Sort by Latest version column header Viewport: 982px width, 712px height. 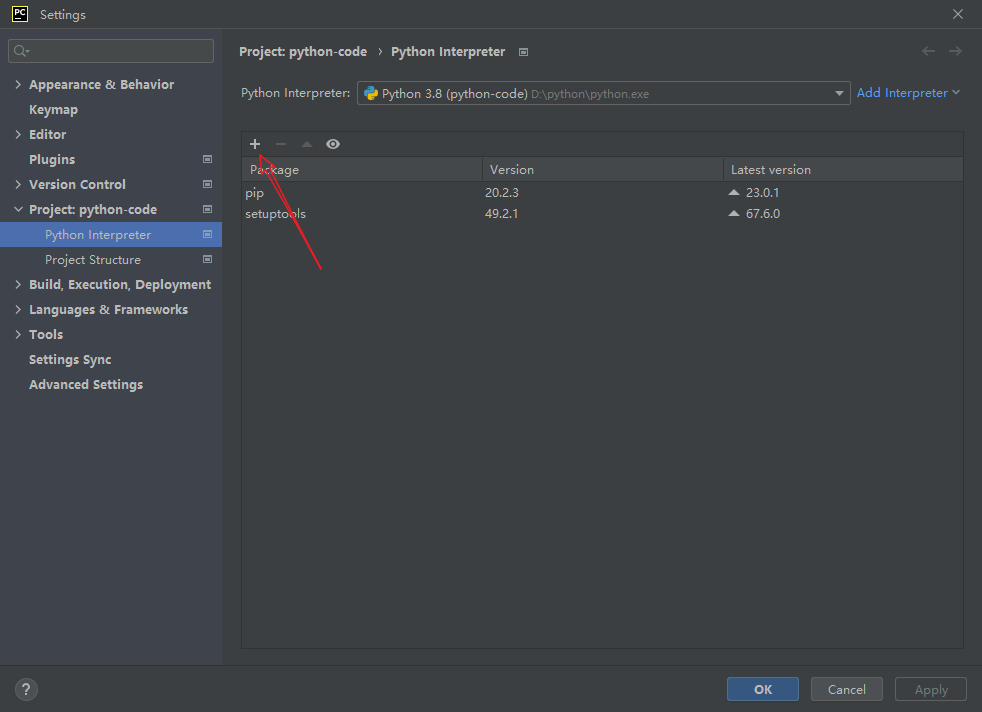(x=843, y=170)
